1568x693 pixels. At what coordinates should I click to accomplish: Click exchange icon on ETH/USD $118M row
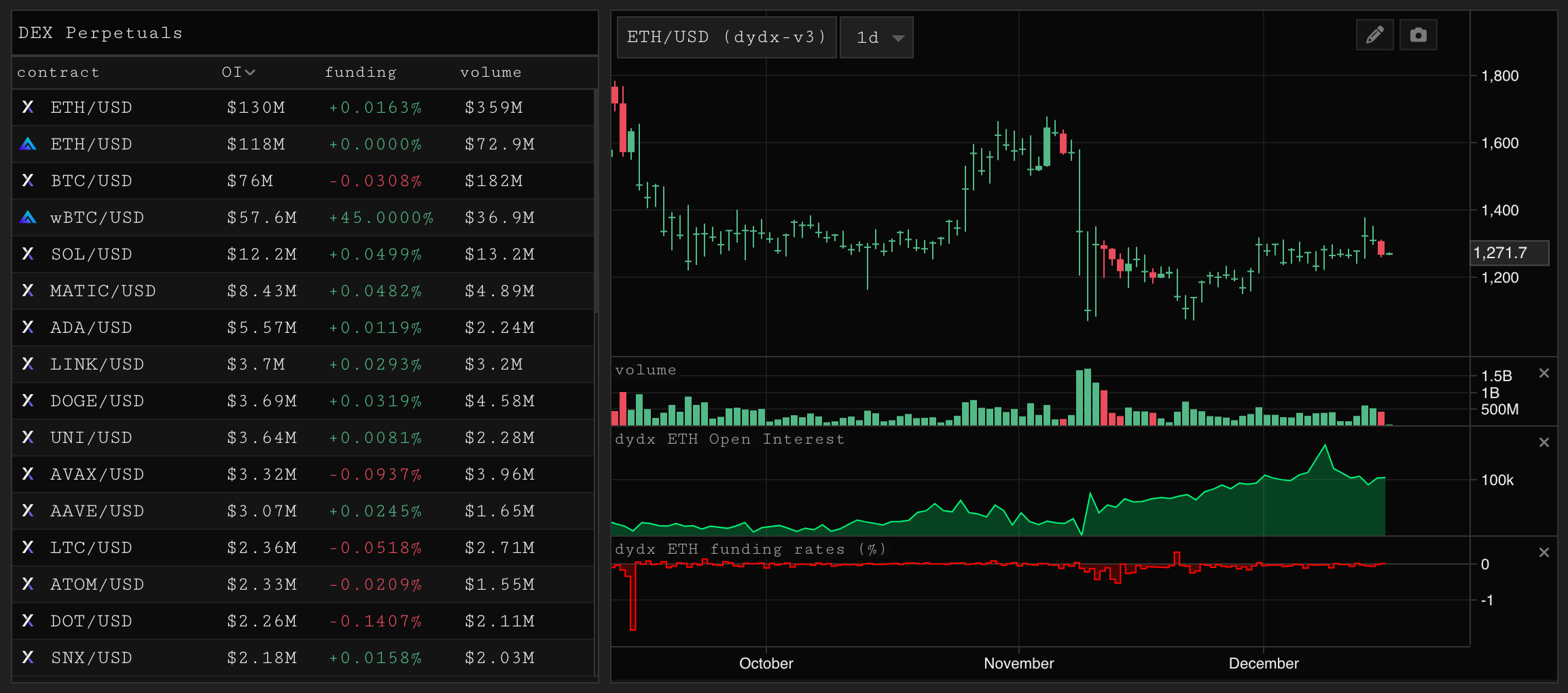click(28, 144)
